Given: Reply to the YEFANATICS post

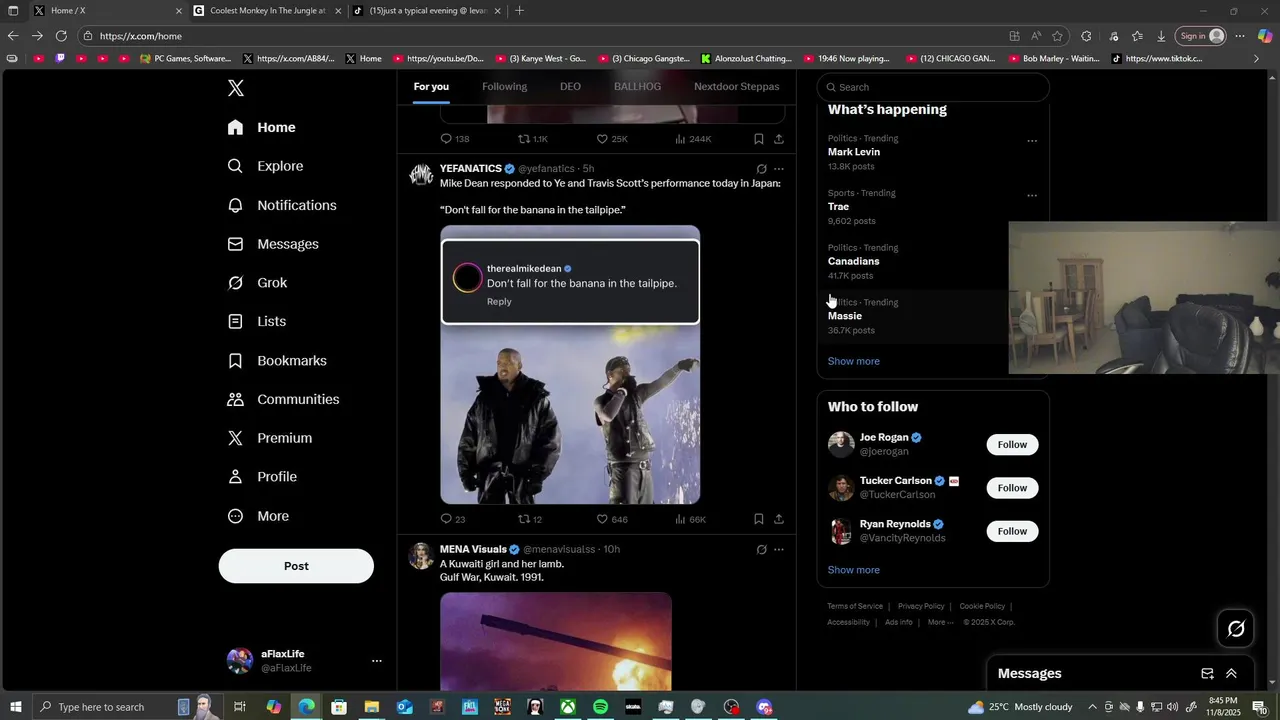Looking at the screenshot, I should (x=453, y=519).
